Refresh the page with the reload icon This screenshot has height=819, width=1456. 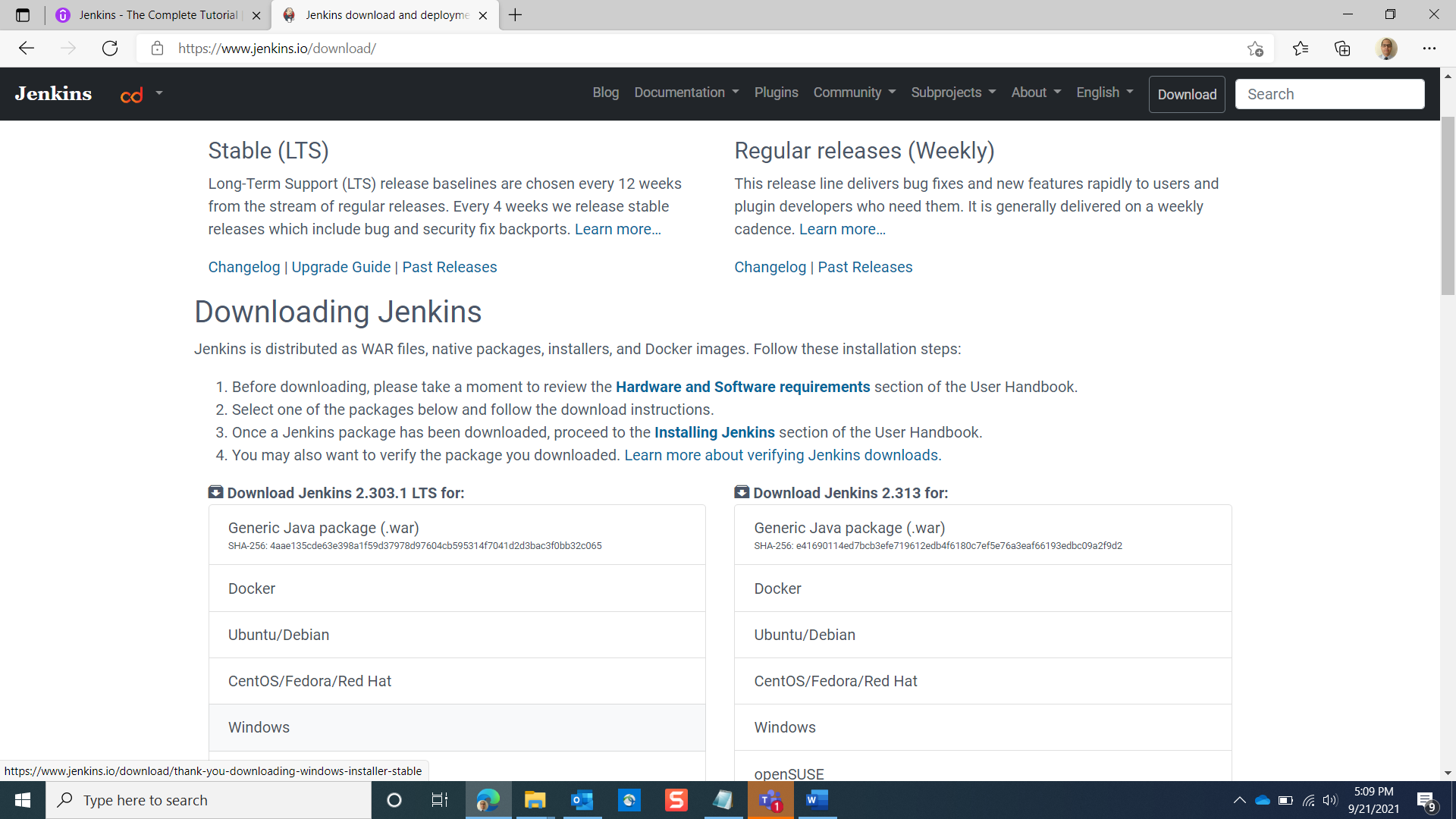110,49
